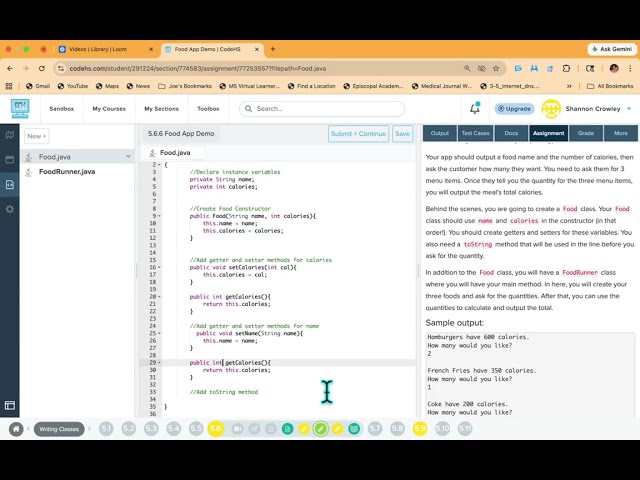
Task: Jump to lesson 5.1 bubble
Action: pyautogui.click(x=106, y=429)
